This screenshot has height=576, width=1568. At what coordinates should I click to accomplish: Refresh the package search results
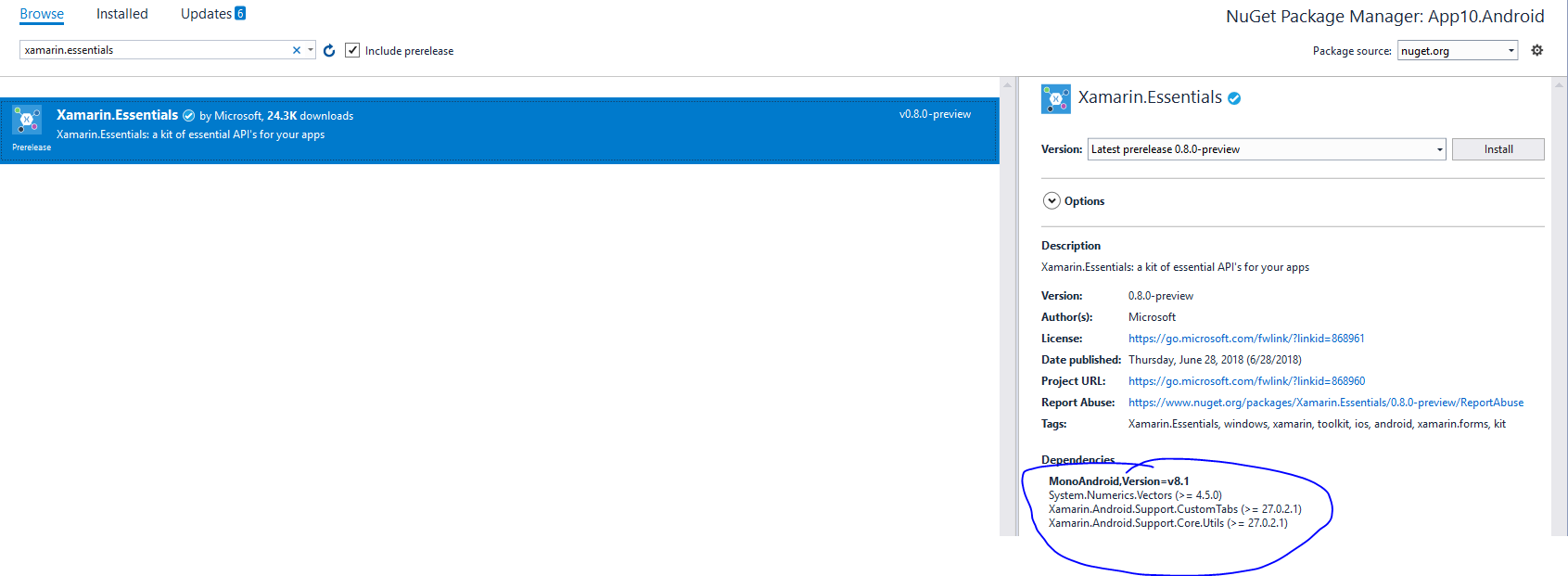point(329,50)
